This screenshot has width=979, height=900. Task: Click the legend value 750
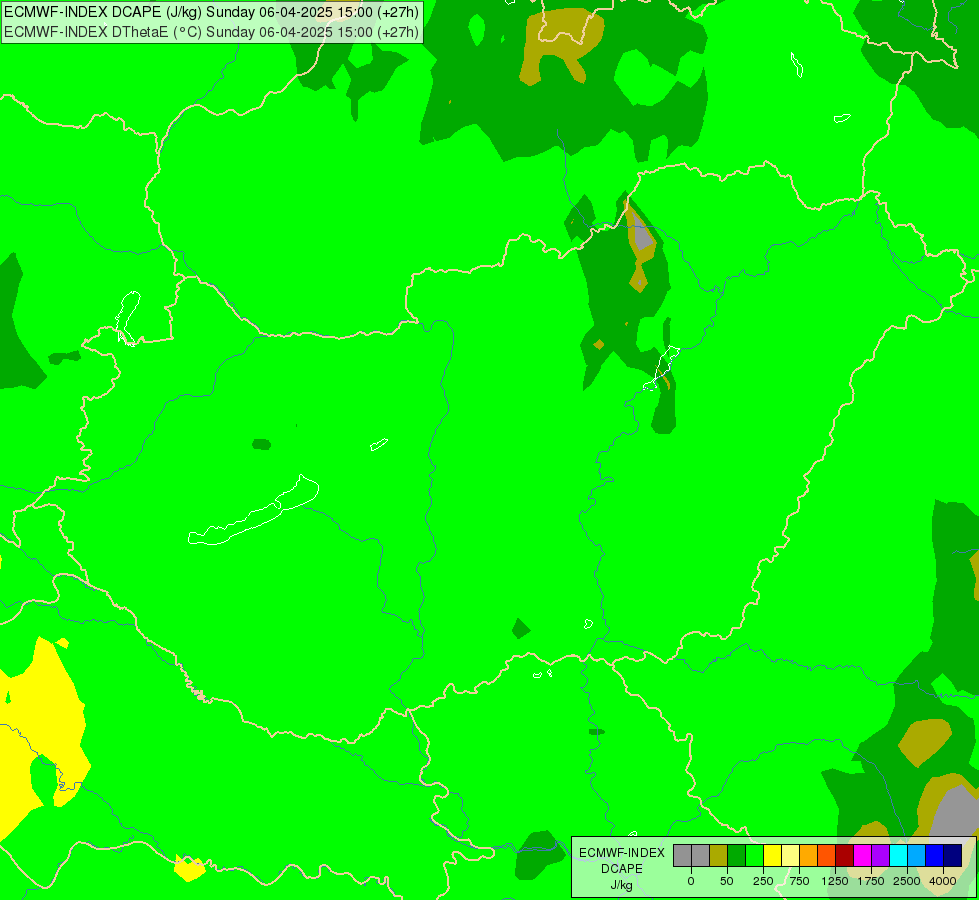point(799,881)
